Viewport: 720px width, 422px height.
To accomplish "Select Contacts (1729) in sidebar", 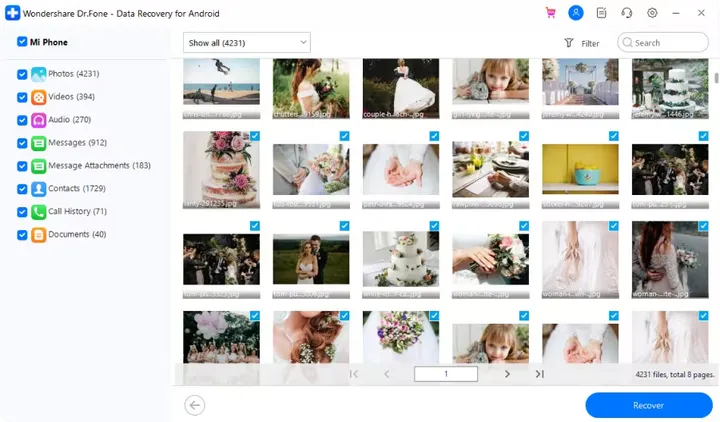I will point(77,189).
